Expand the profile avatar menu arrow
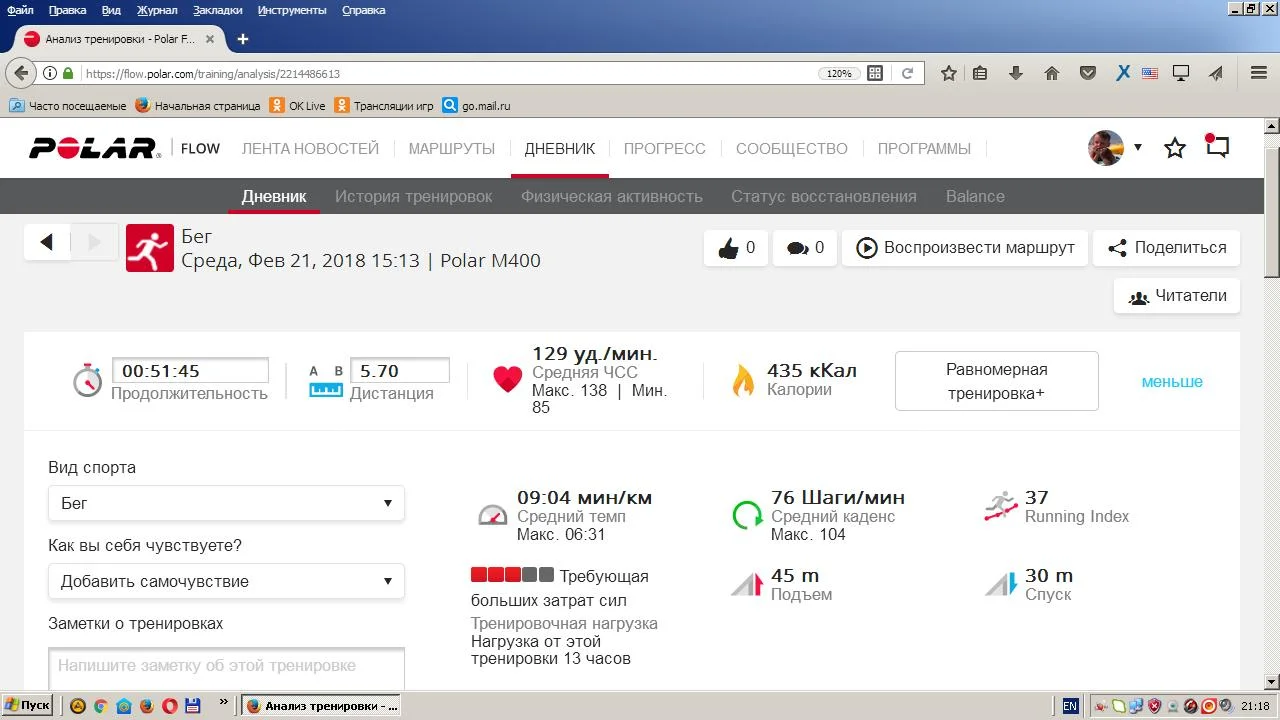1280x720 pixels. click(x=1138, y=148)
